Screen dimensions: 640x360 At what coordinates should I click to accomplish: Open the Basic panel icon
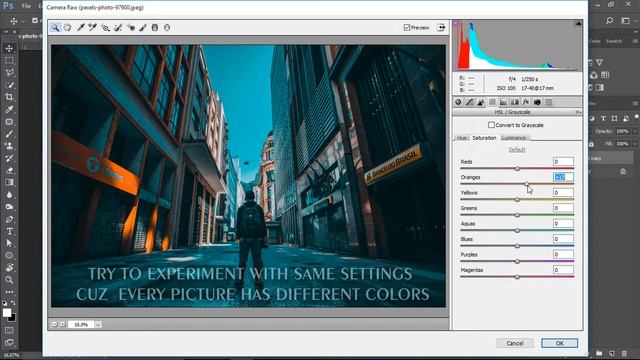click(458, 102)
